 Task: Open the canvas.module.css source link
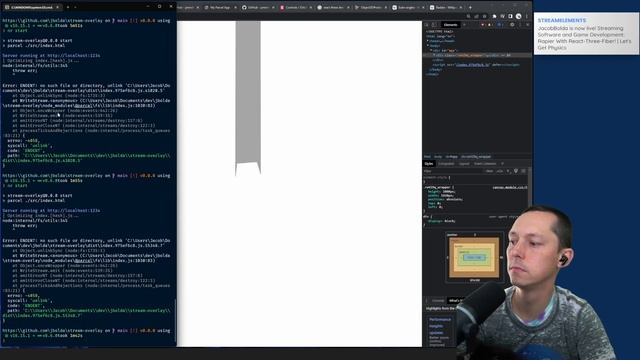point(509,187)
